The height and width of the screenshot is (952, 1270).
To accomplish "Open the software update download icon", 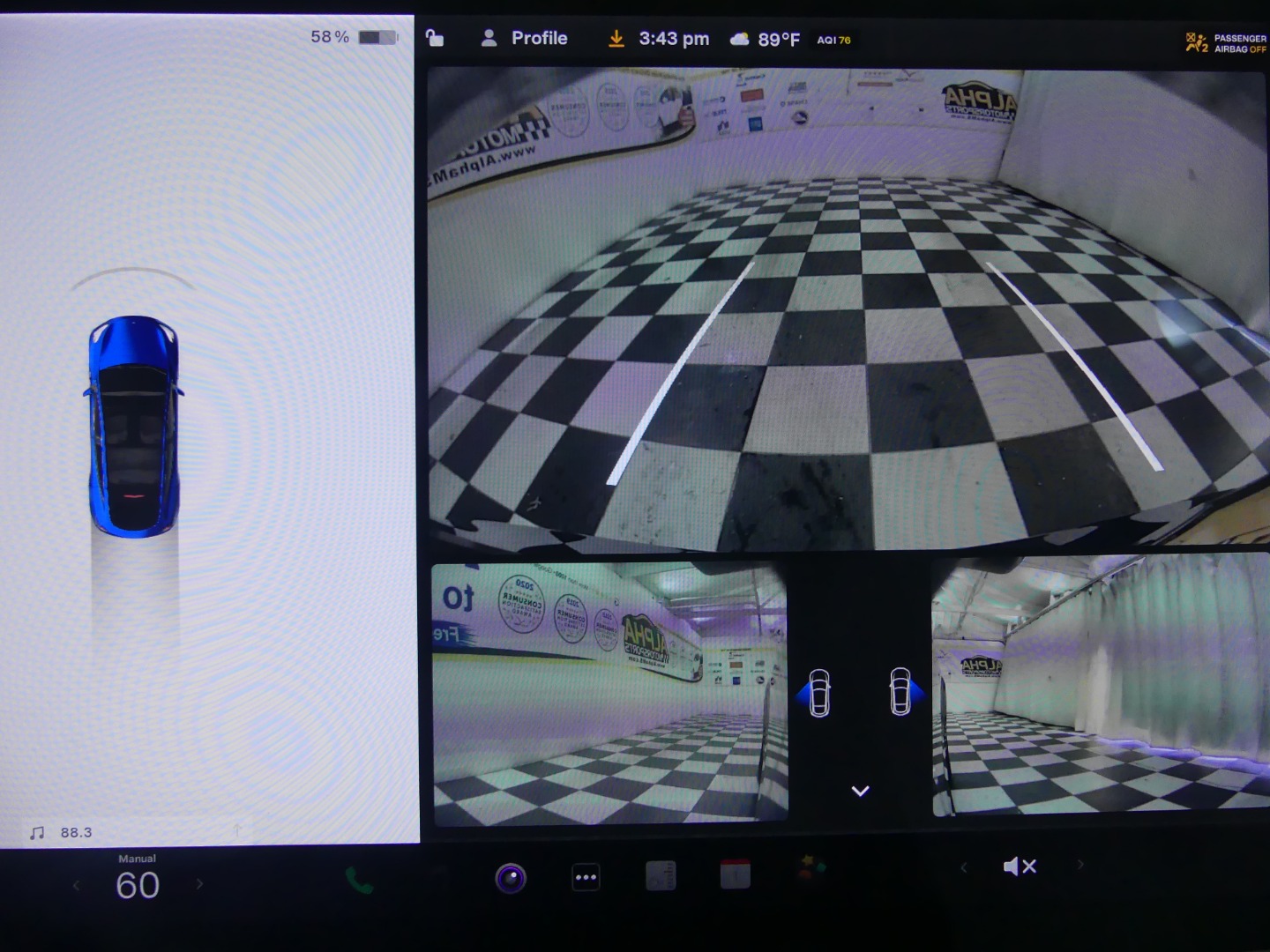I will 616,39.
